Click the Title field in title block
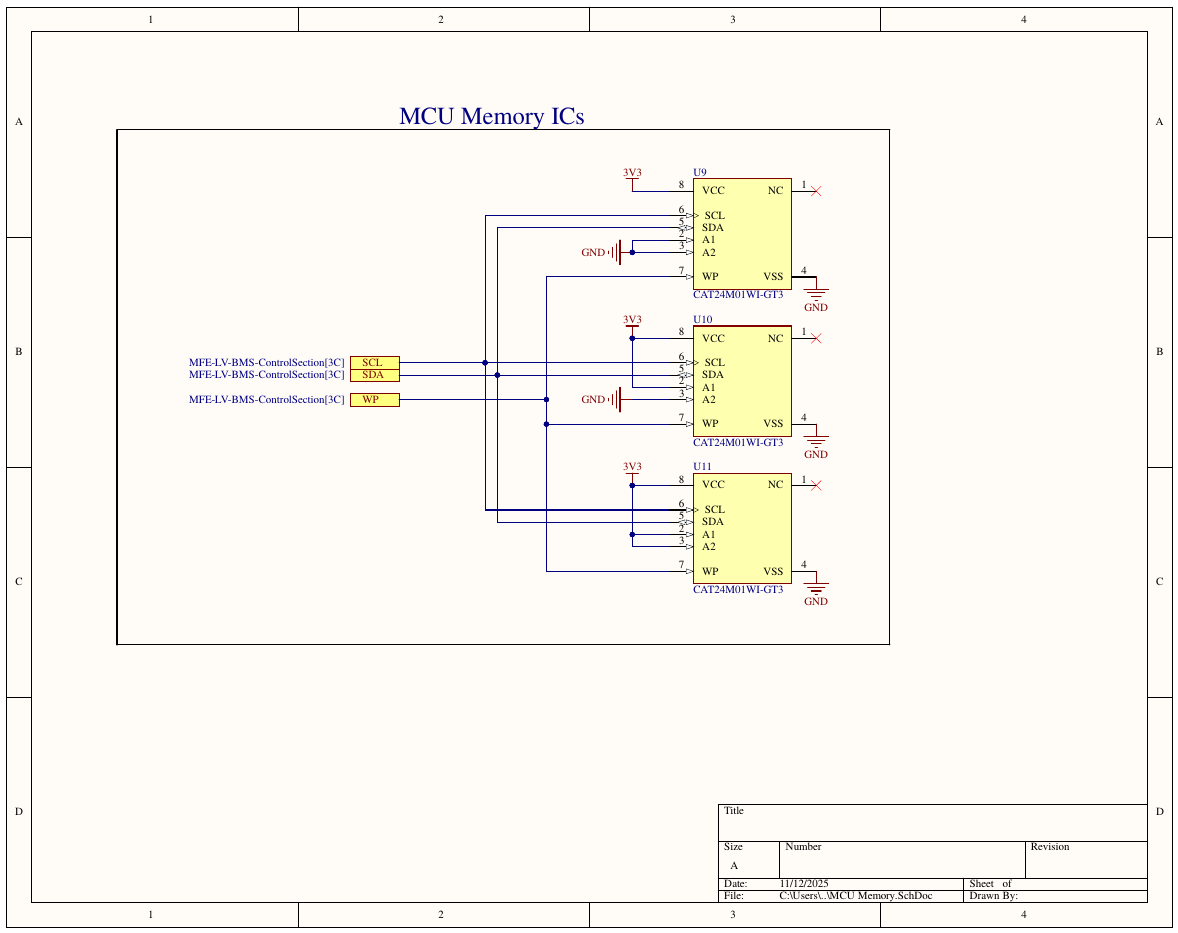The width and height of the screenshot is (1178, 933). pyautogui.click(x=932, y=823)
